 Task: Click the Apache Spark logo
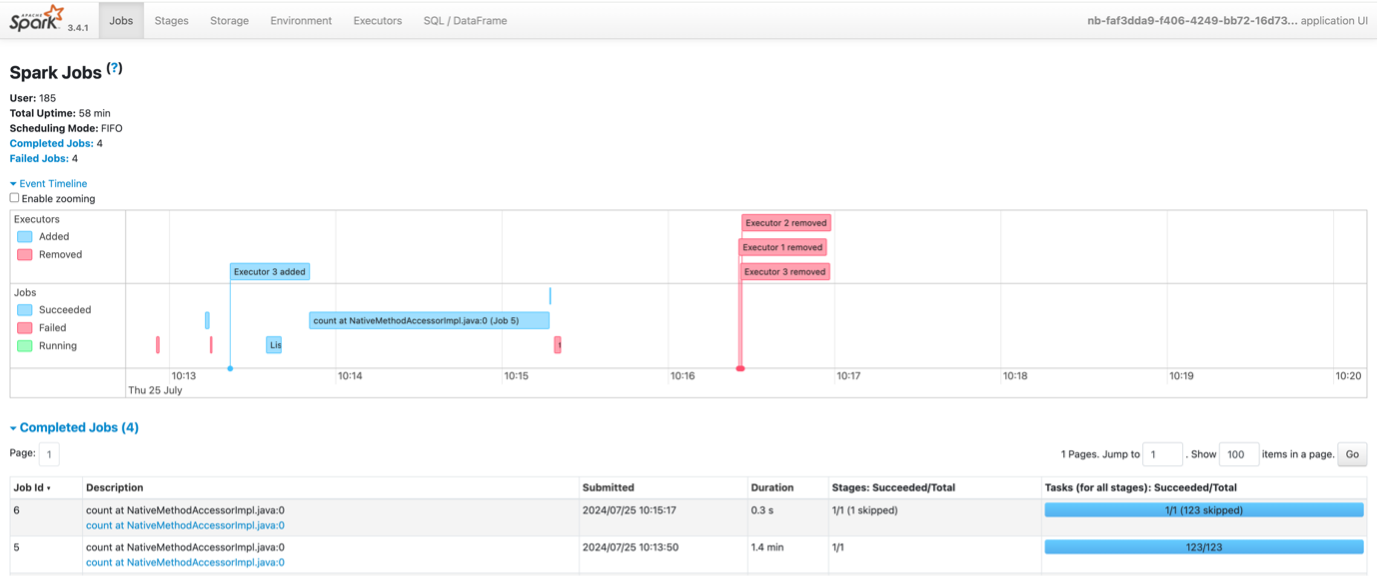pos(37,18)
